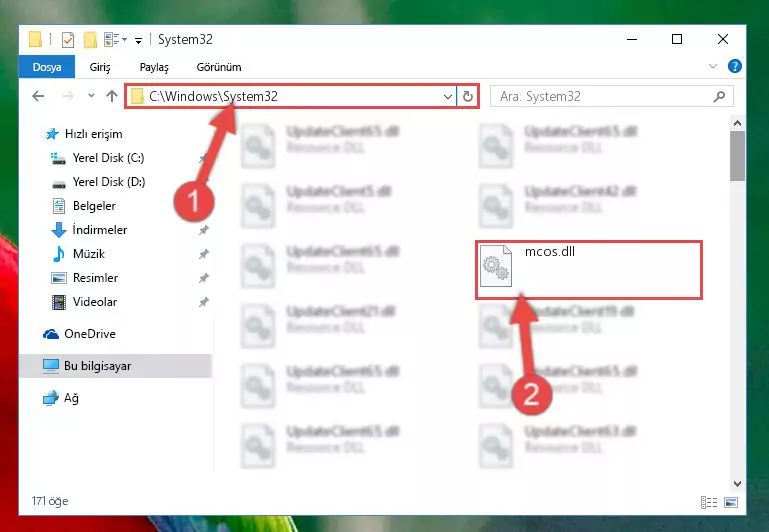Select the mcos.dll file

pyautogui.click(x=589, y=270)
